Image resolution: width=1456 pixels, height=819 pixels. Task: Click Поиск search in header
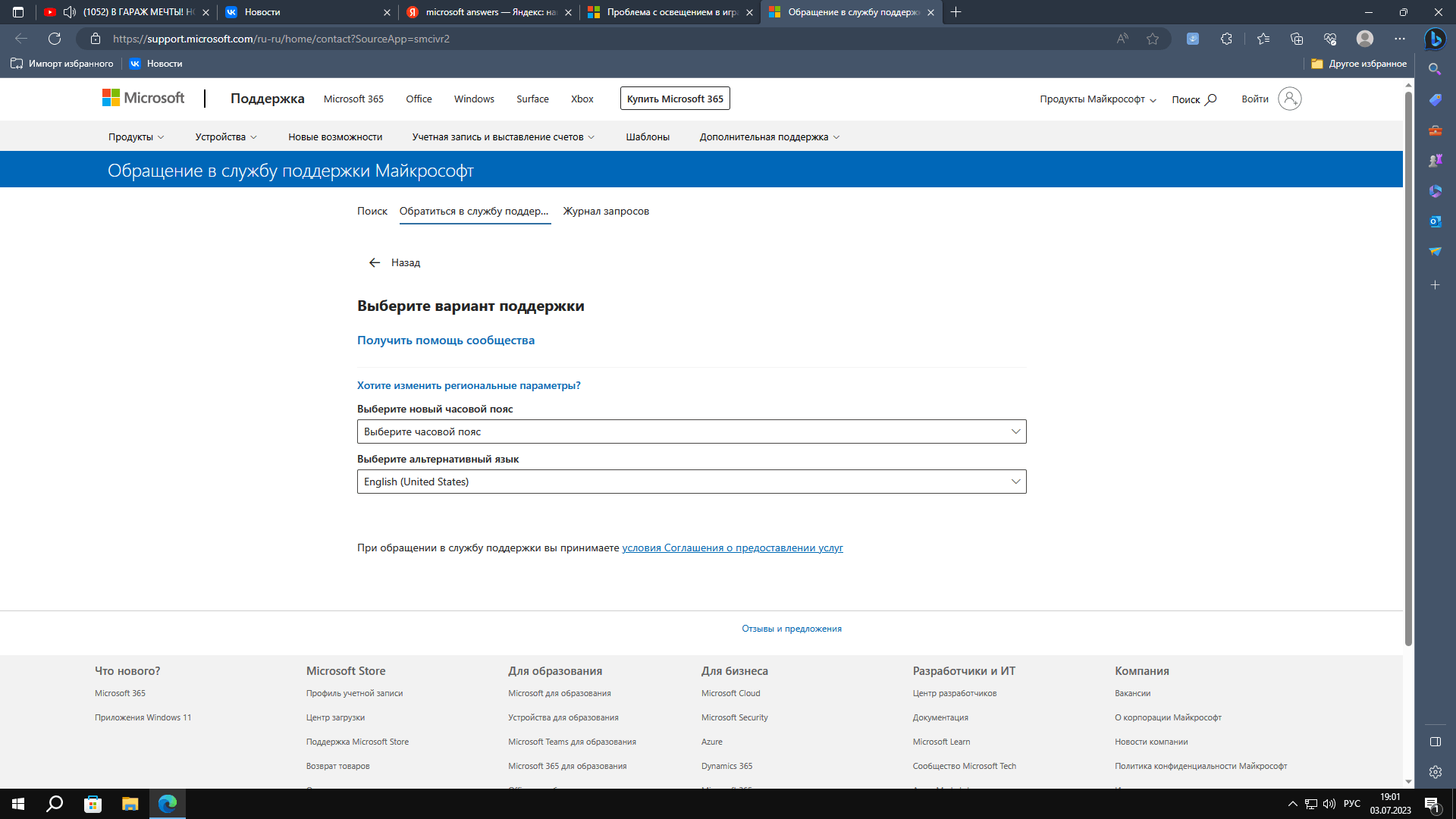[x=1194, y=99]
